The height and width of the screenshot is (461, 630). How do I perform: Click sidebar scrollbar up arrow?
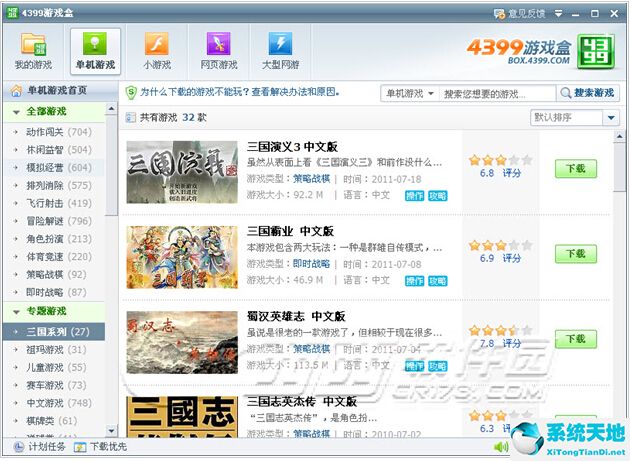point(111,109)
